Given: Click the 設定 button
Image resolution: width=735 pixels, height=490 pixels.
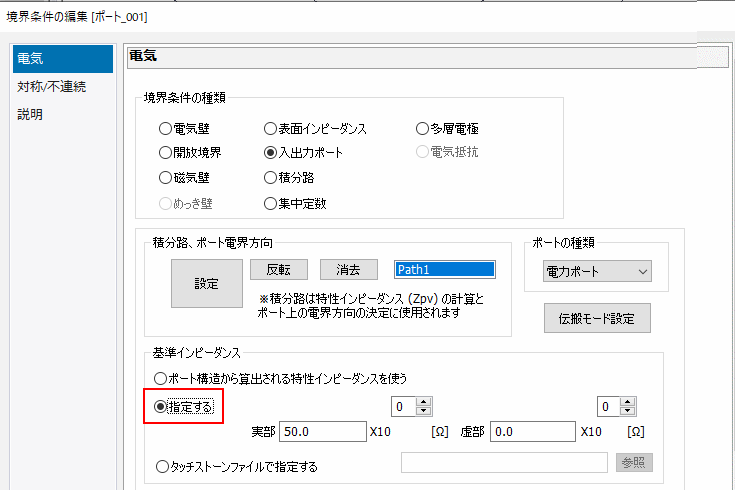Looking at the screenshot, I should (x=206, y=283).
